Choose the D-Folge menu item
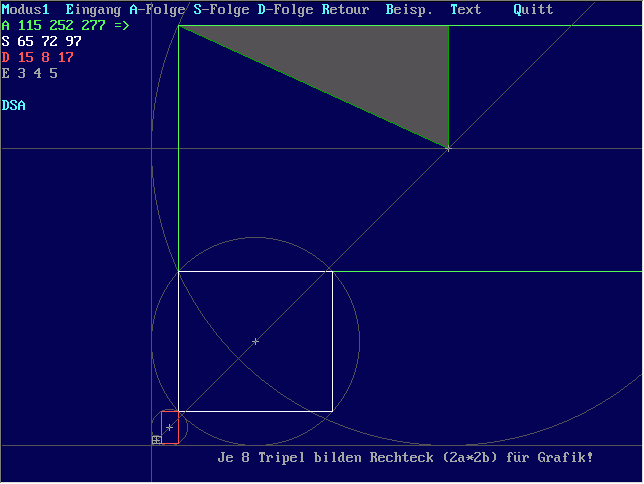 pyautogui.click(x=285, y=9)
